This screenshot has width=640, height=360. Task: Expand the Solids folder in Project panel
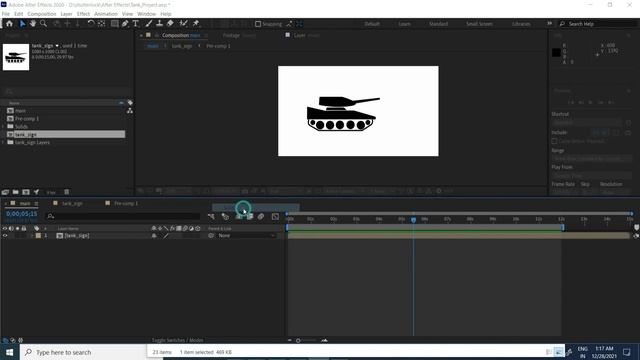3,127
